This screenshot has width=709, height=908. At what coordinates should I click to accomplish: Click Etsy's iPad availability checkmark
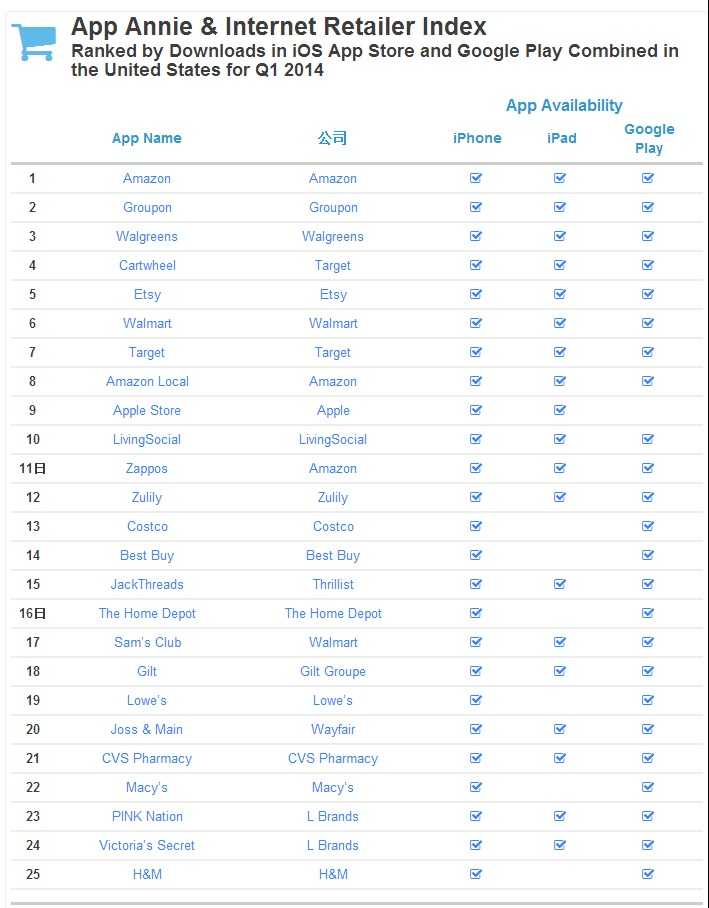pos(560,294)
